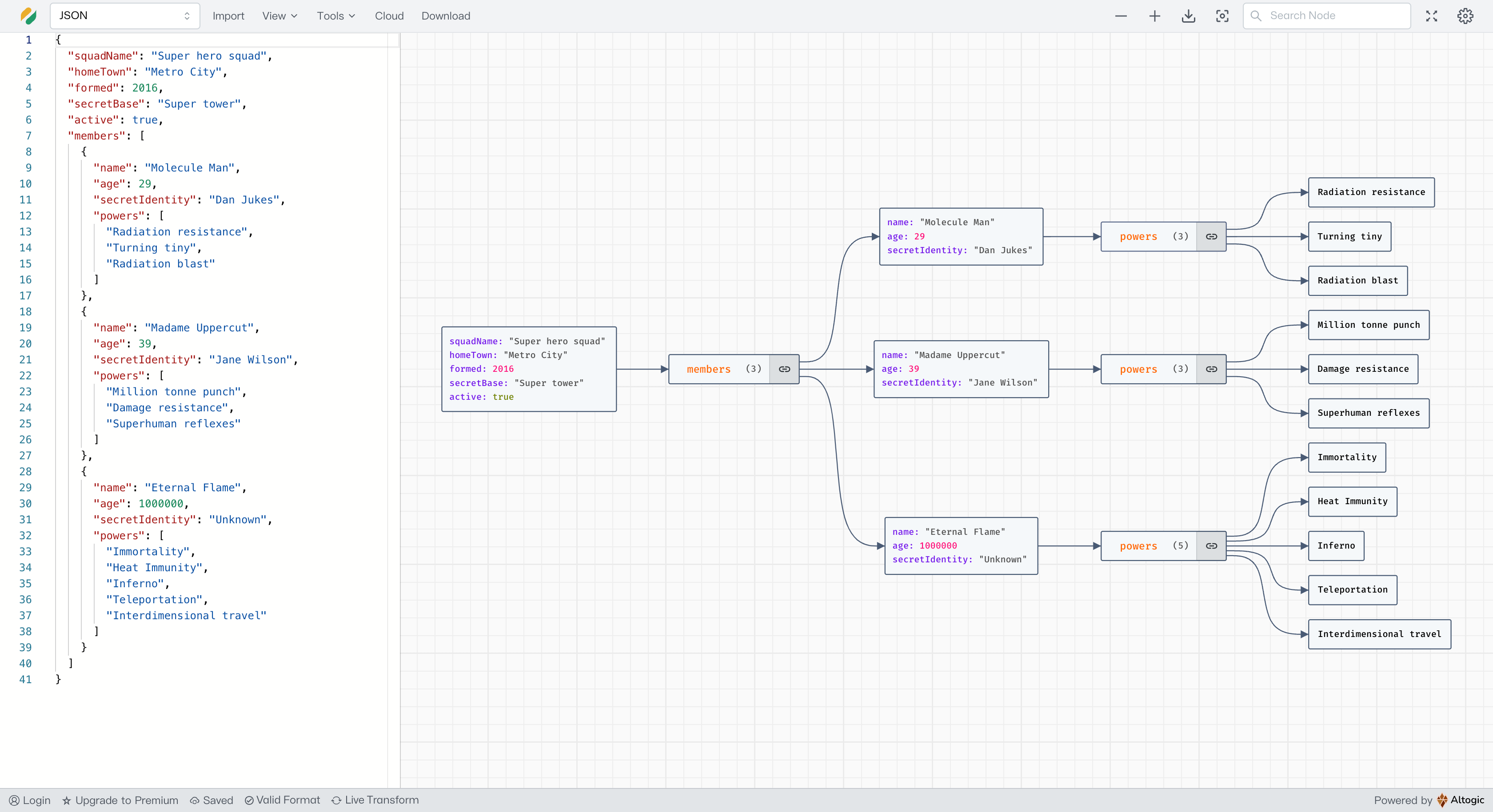
Task: Open the Cloud menu item
Action: [389, 16]
